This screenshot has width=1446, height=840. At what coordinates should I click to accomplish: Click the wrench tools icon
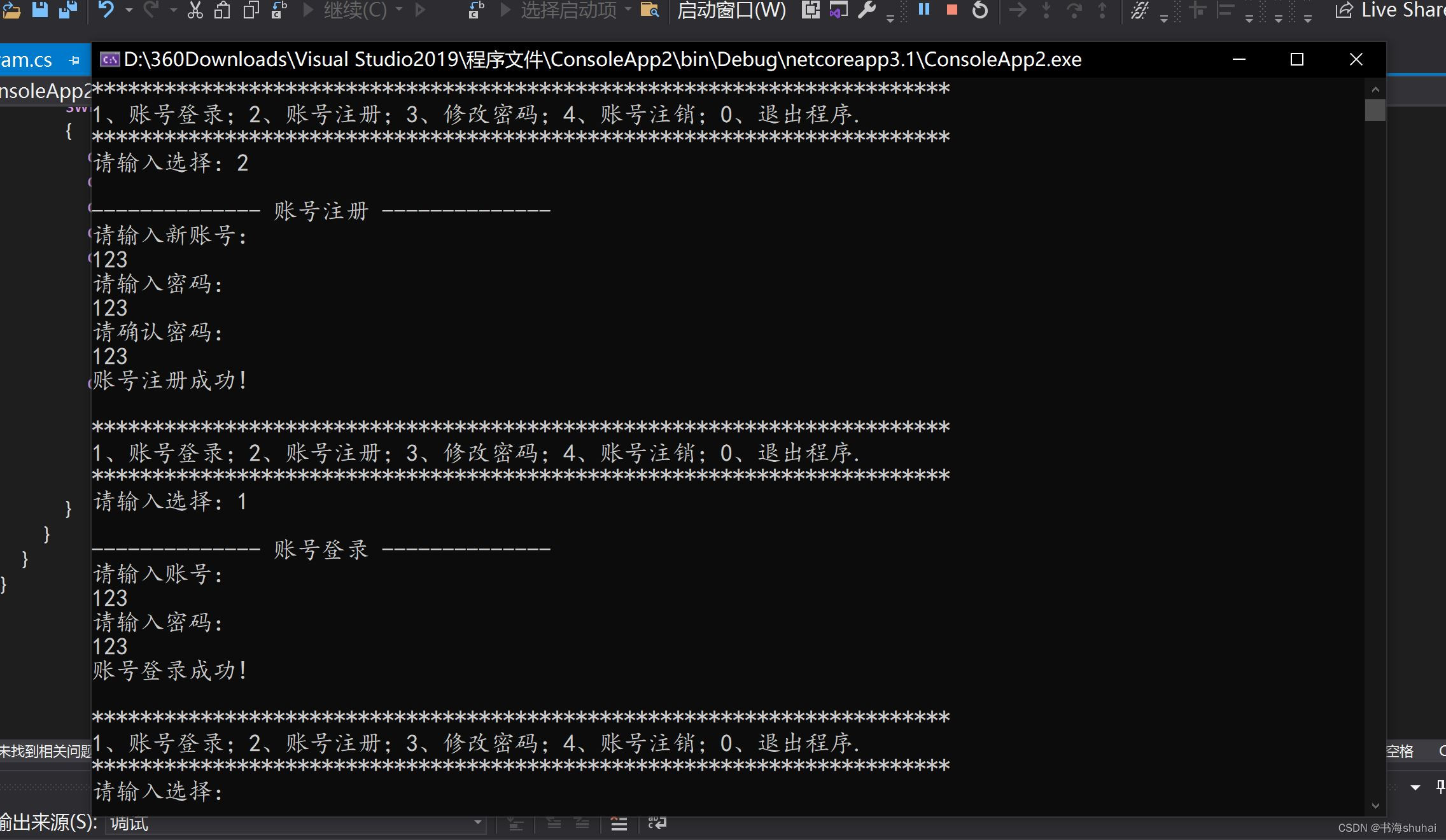pyautogui.click(x=867, y=10)
